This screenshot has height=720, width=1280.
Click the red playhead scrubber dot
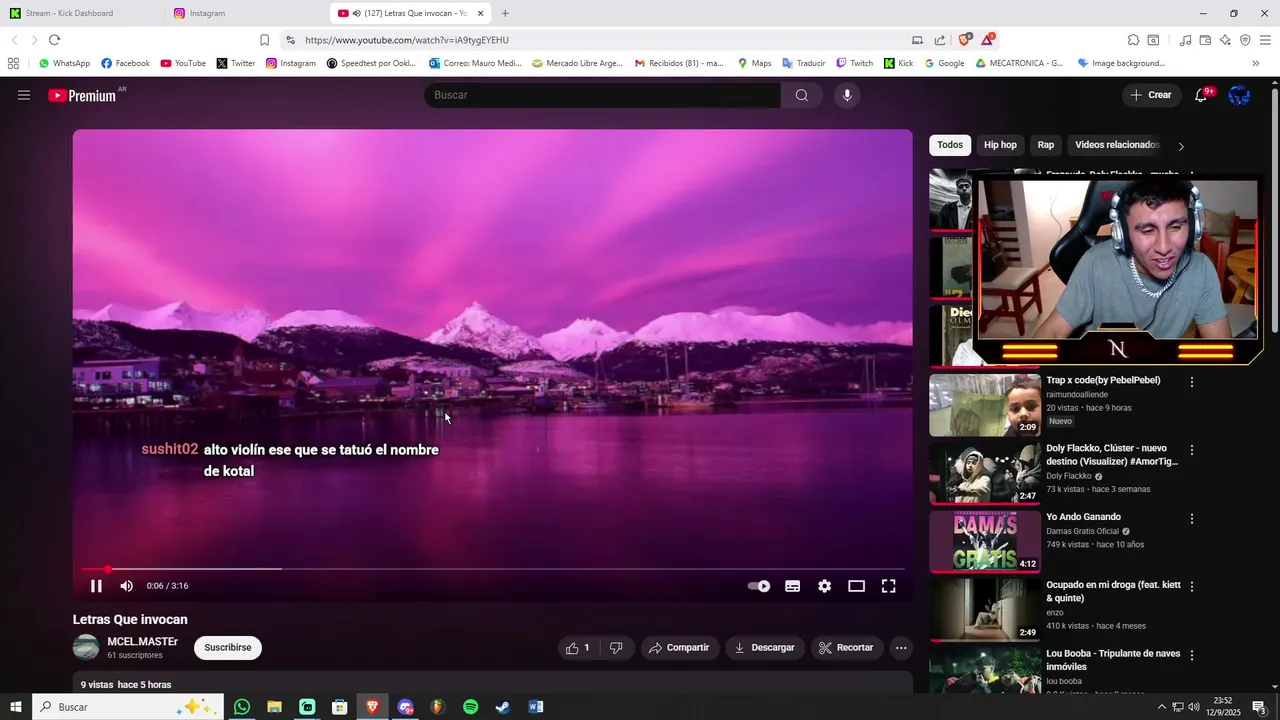click(x=108, y=569)
